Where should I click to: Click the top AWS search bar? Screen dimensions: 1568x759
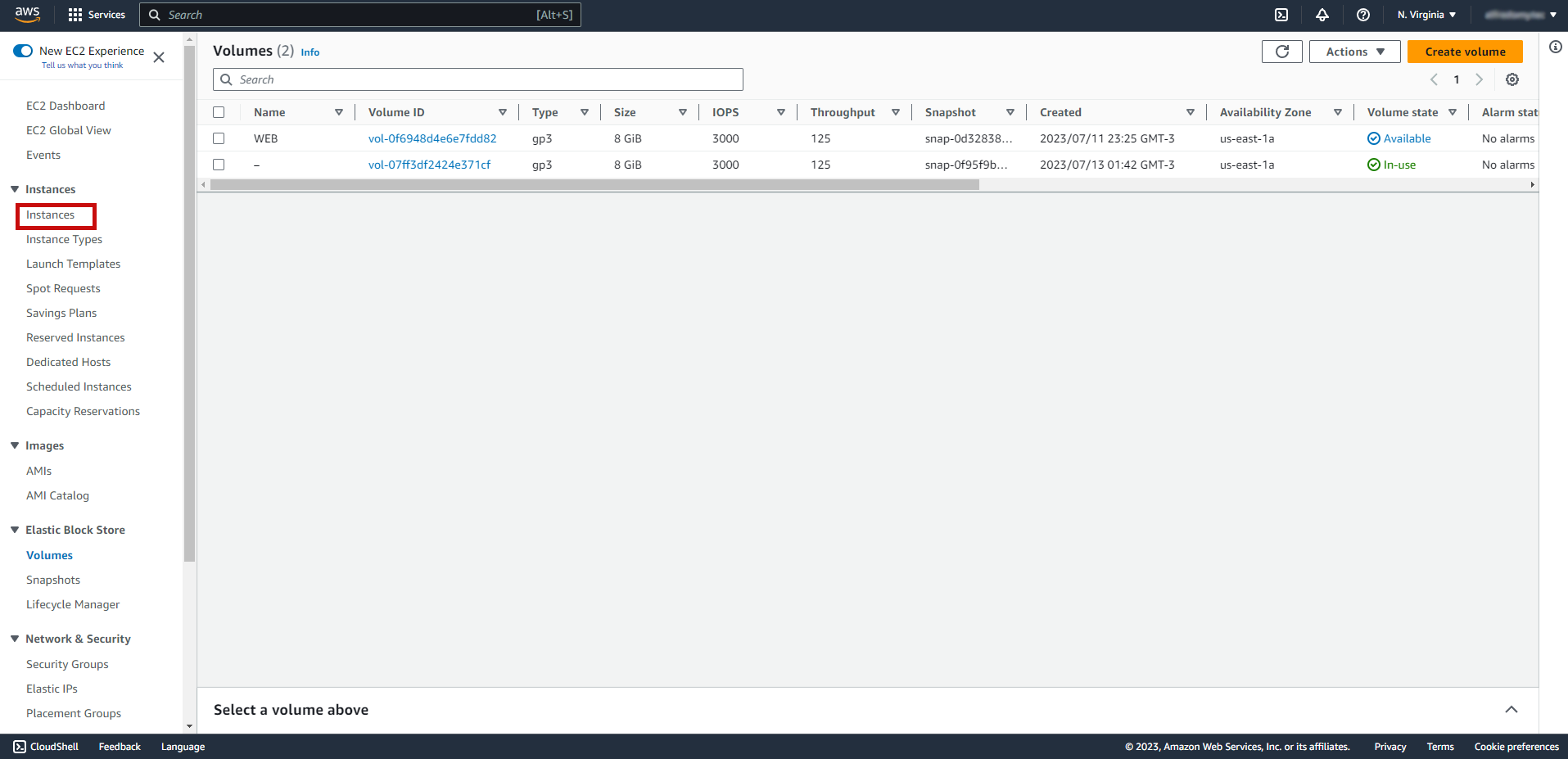pos(360,15)
